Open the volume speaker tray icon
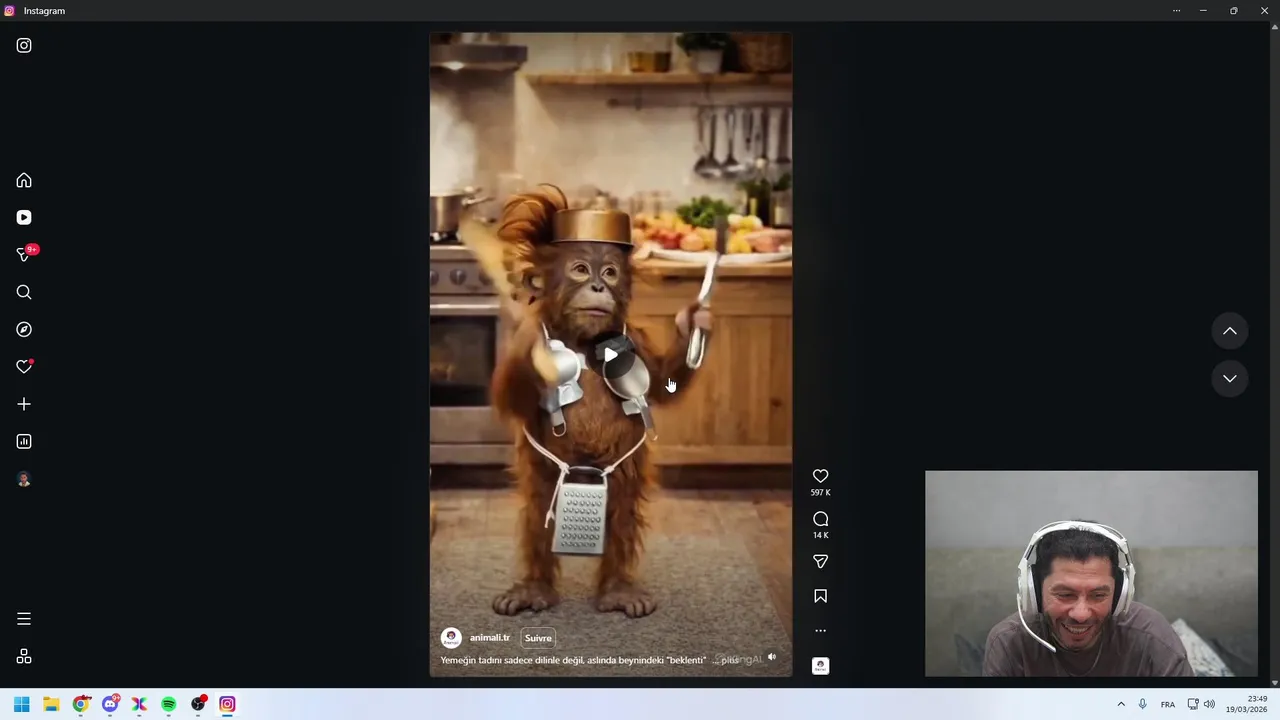 pyautogui.click(x=1209, y=704)
